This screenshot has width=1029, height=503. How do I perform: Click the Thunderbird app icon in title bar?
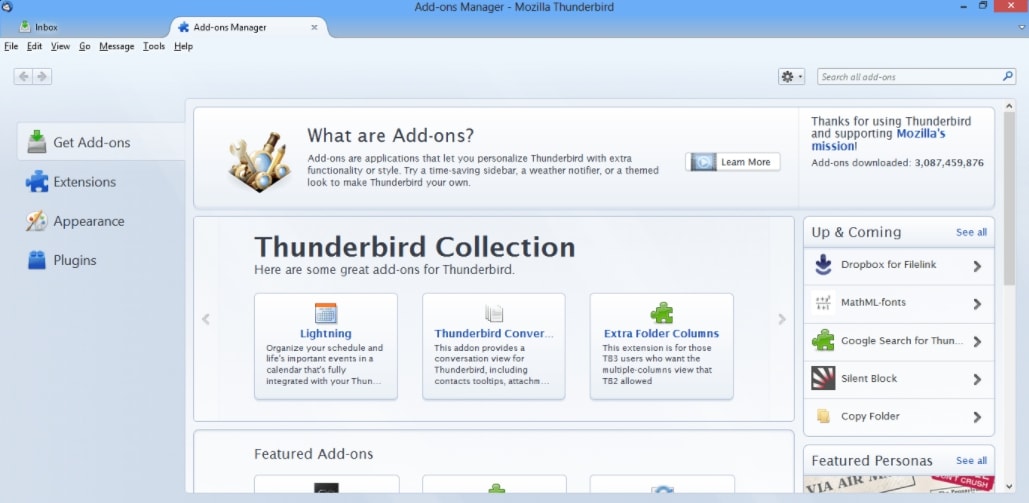(7, 7)
